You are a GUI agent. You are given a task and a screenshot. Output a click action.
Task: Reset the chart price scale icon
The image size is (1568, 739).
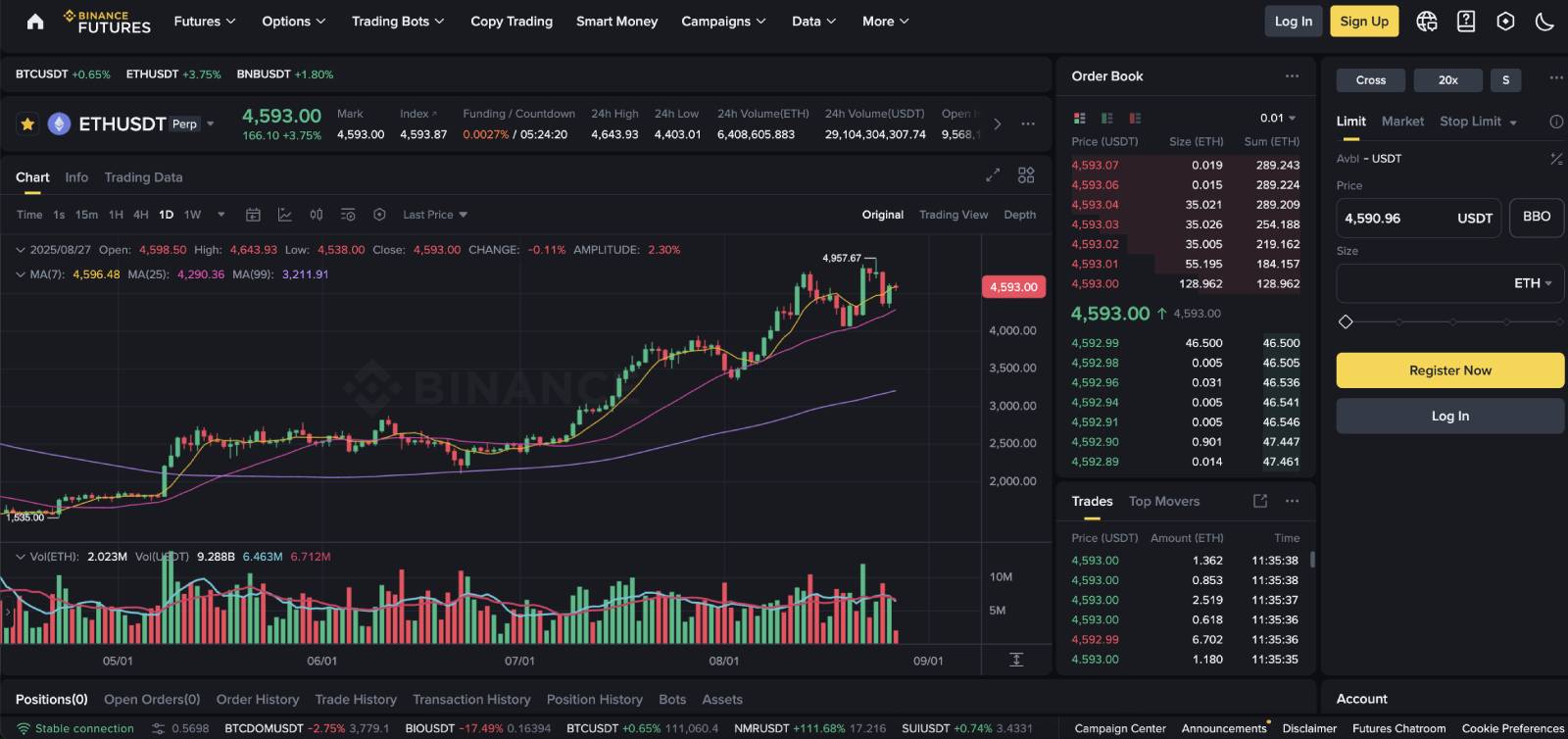pyautogui.click(x=1016, y=660)
